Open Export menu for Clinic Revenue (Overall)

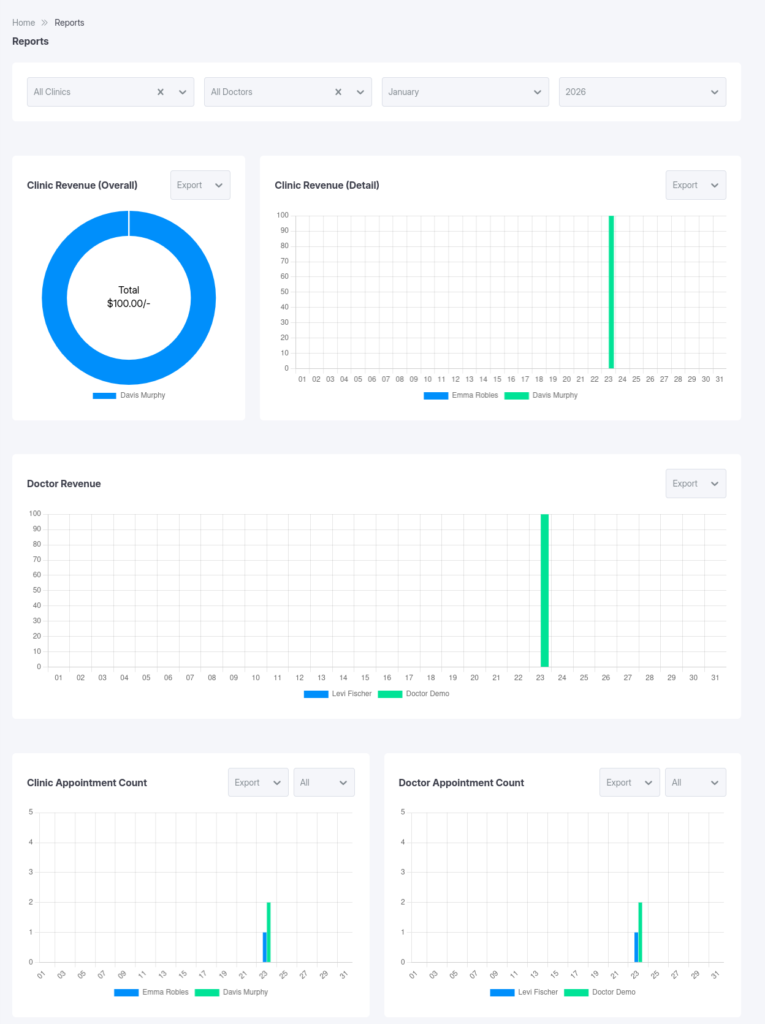[x=200, y=185]
